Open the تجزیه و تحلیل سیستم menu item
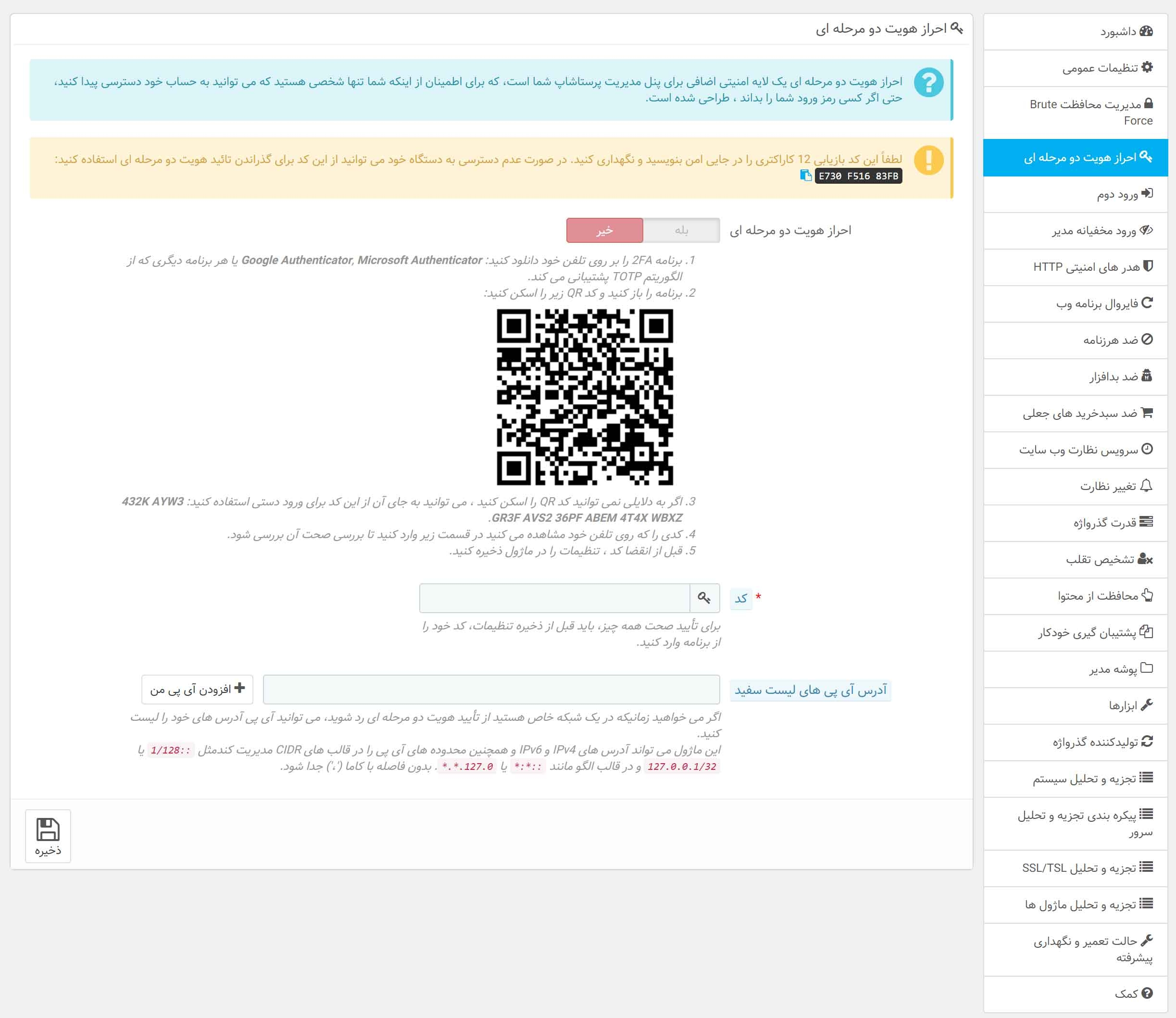Screen dimensions: 1176x1018 (1075, 779)
